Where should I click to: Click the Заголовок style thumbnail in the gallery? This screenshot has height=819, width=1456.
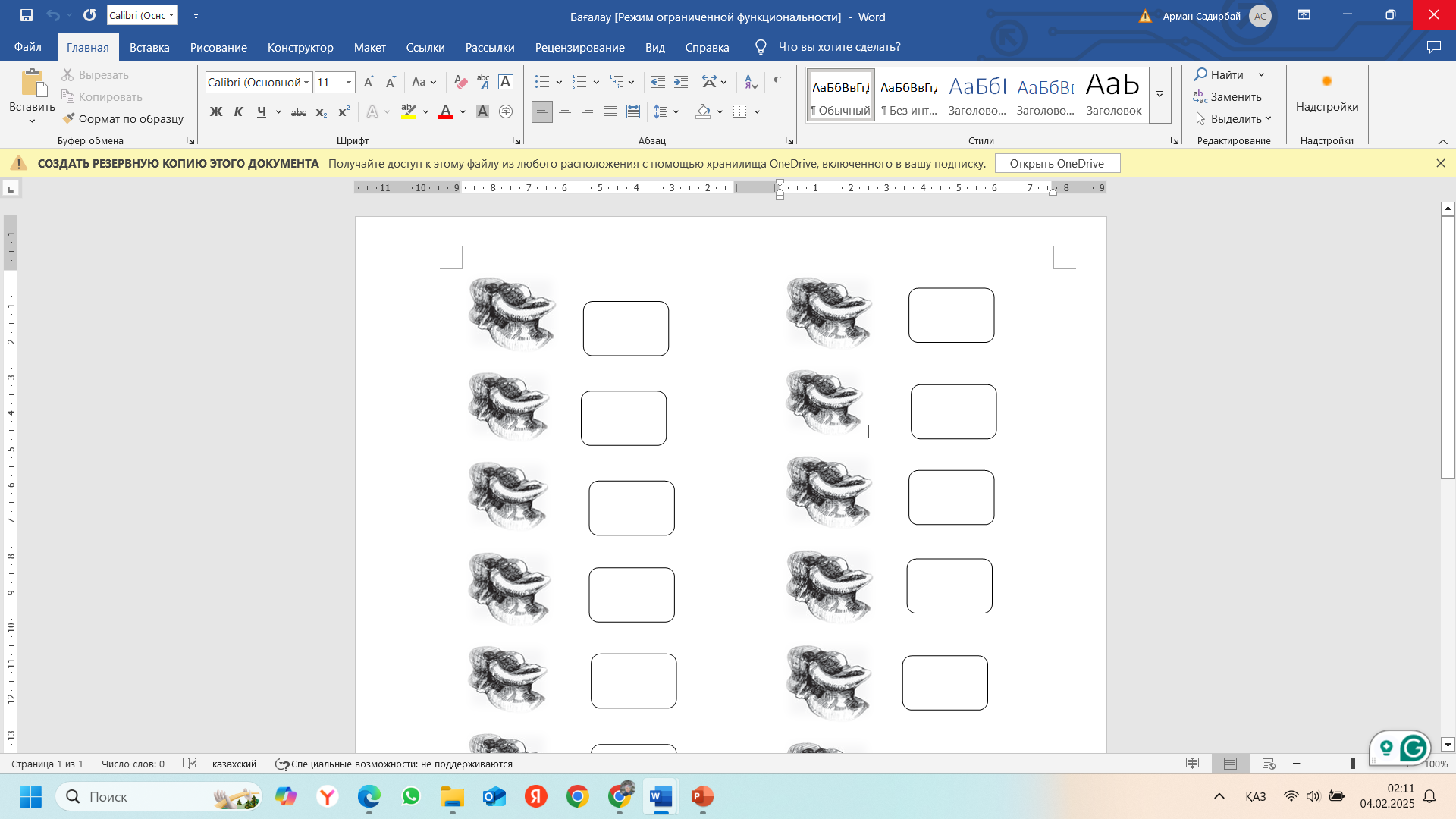click(1113, 95)
